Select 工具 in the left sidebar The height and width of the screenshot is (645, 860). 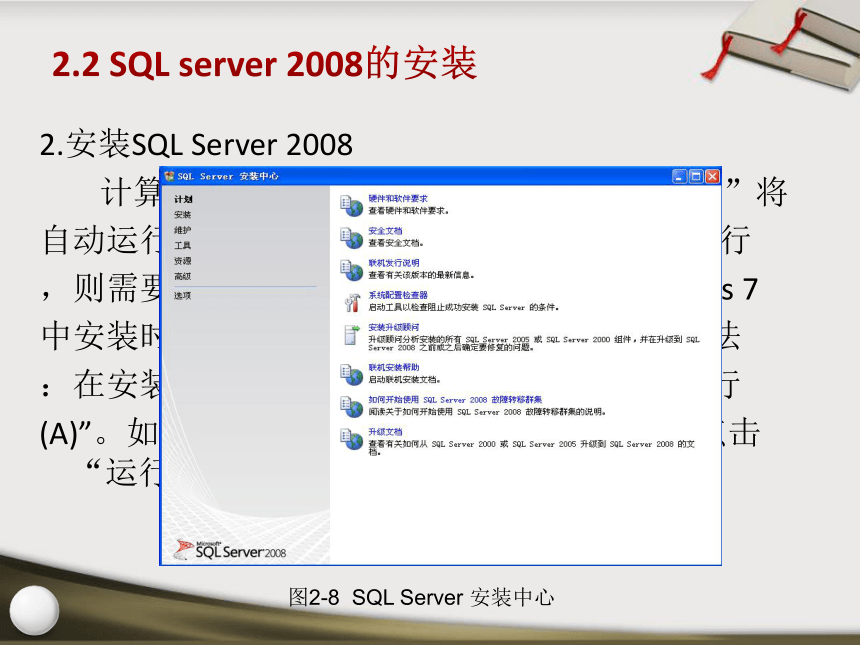tap(183, 245)
